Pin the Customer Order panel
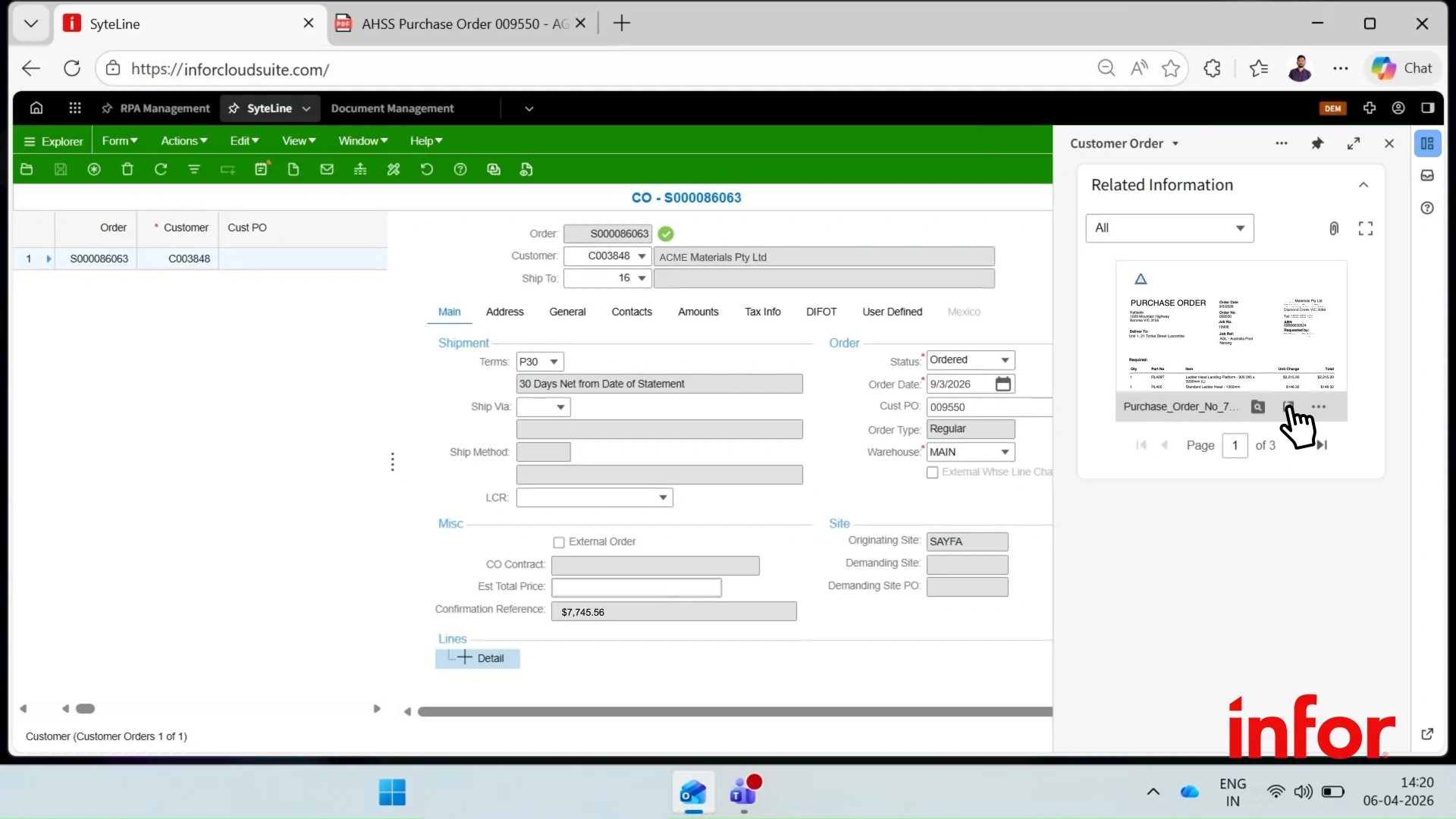 [x=1318, y=143]
